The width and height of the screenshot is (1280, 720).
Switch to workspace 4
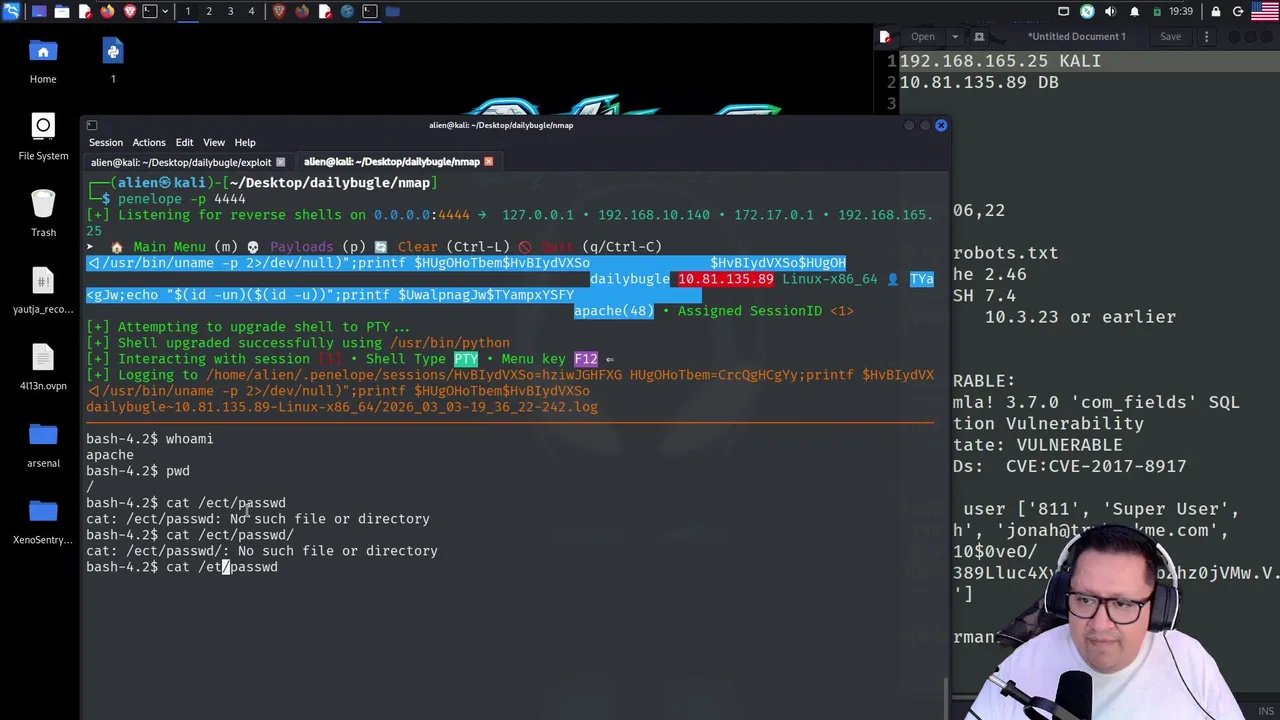coord(251,11)
